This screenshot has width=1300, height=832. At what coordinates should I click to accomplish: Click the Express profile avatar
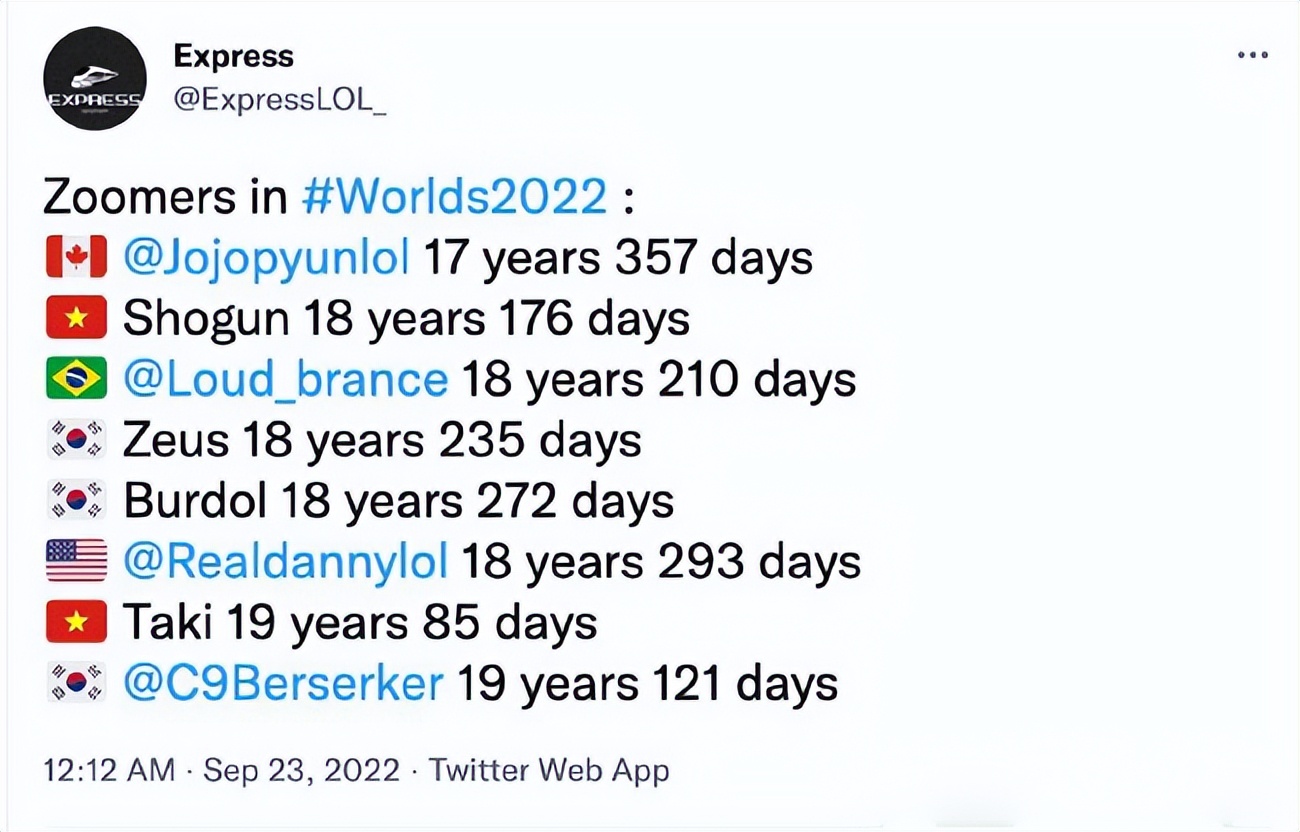pyautogui.click(x=95, y=78)
